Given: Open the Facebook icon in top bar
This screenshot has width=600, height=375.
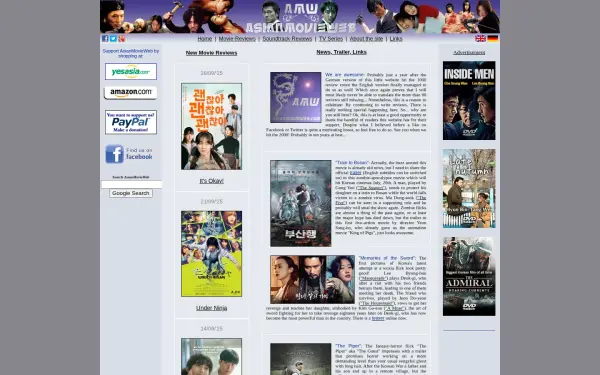Looking at the screenshot, I should click(x=105, y=39).
